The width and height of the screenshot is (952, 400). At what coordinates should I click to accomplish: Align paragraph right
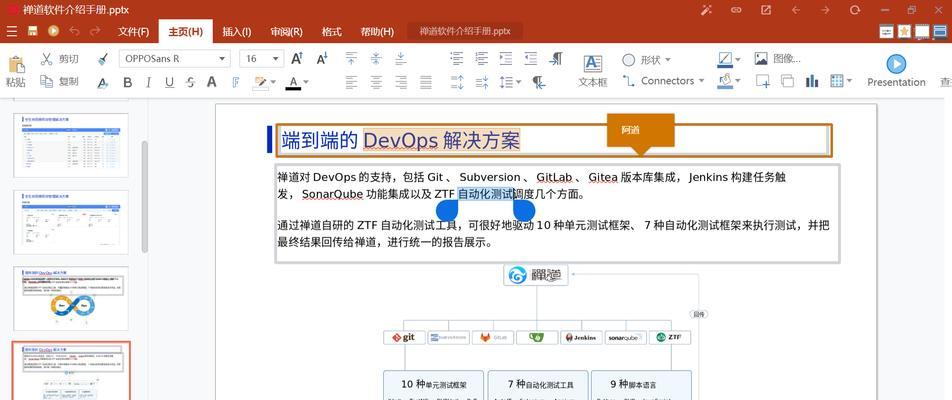click(401, 82)
